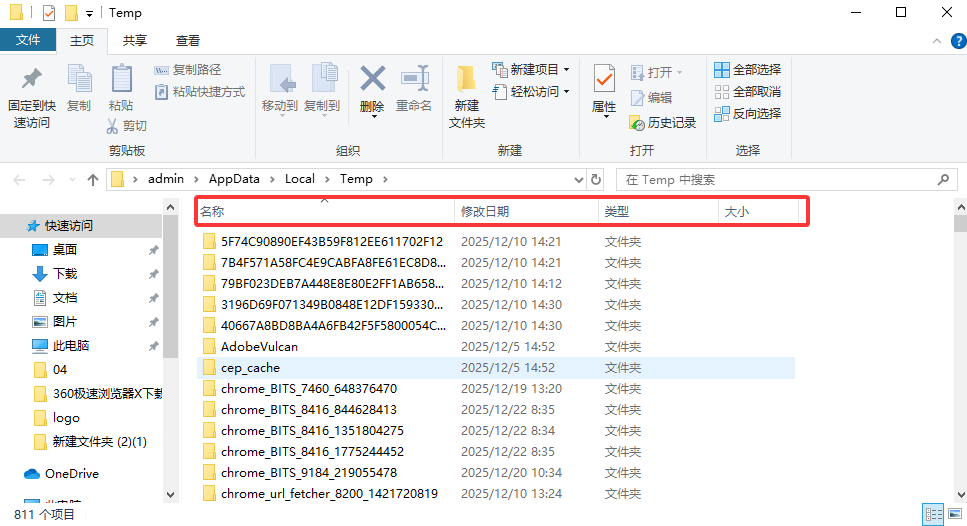Select folder 5F74C90890EF43B59F812EE611702F12
Viewport: 967px width, 526px height.
pos(496,242)
